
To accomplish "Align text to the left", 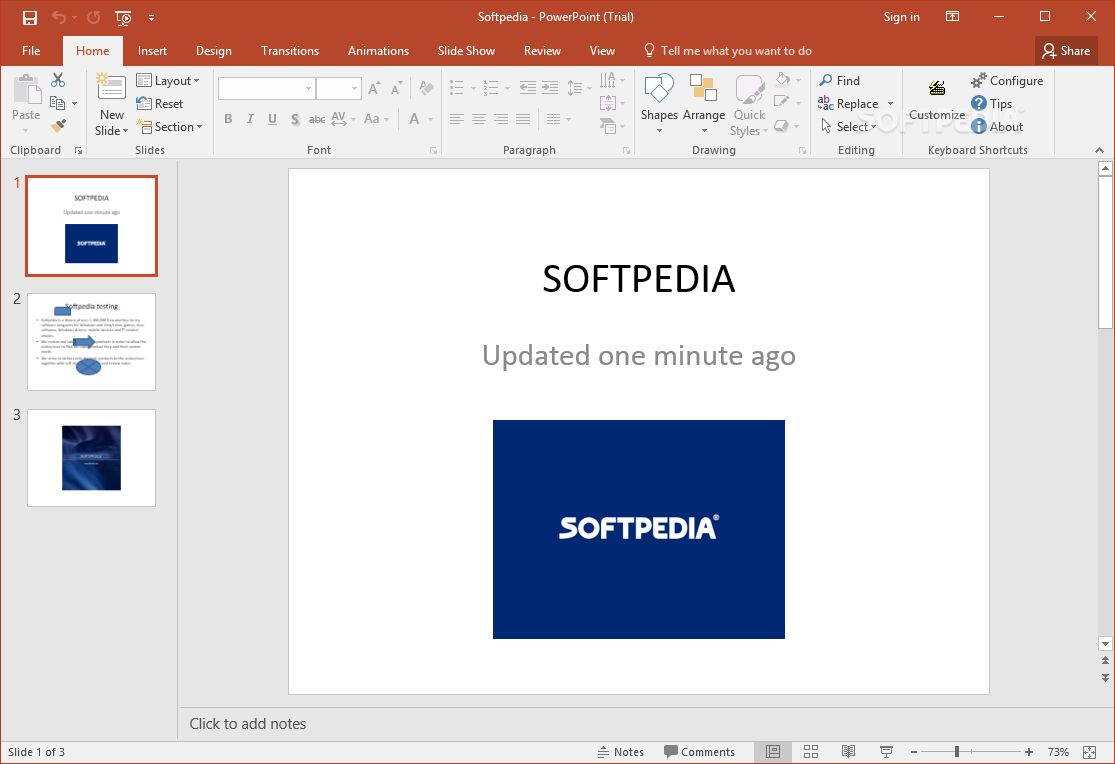I will (x=457, y=119).
